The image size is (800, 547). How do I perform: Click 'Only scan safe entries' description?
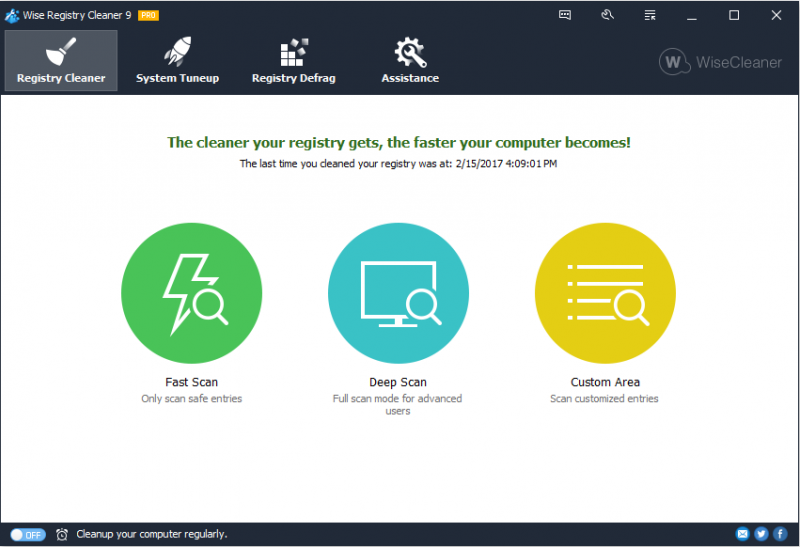tap(191, 399)
